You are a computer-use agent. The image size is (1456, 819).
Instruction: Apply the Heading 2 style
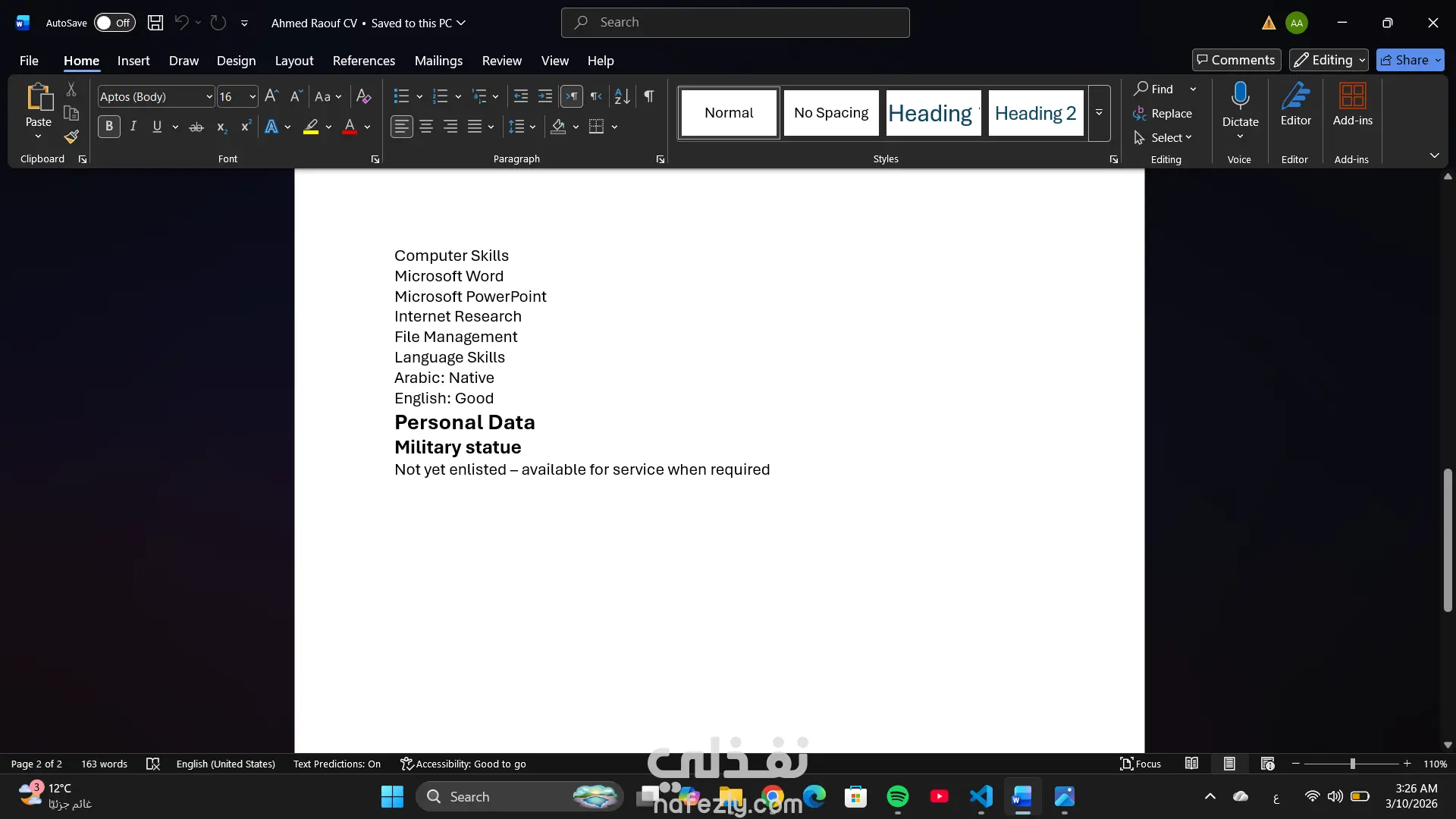[x=1035, y=113]
